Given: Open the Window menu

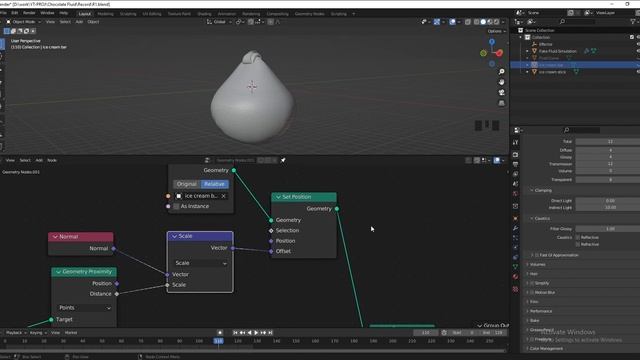Looking at the screenshot, I should click(x=47, y=13).
